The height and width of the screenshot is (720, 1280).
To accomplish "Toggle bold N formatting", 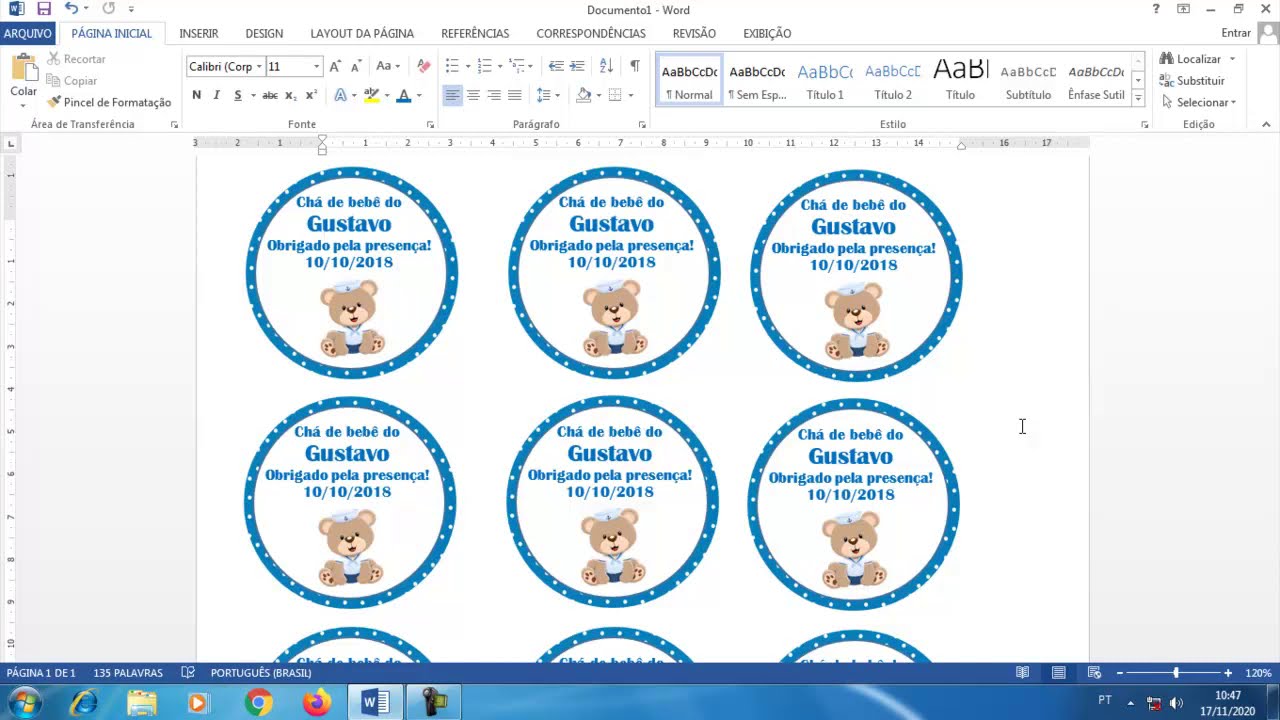I will pos(196,95).
